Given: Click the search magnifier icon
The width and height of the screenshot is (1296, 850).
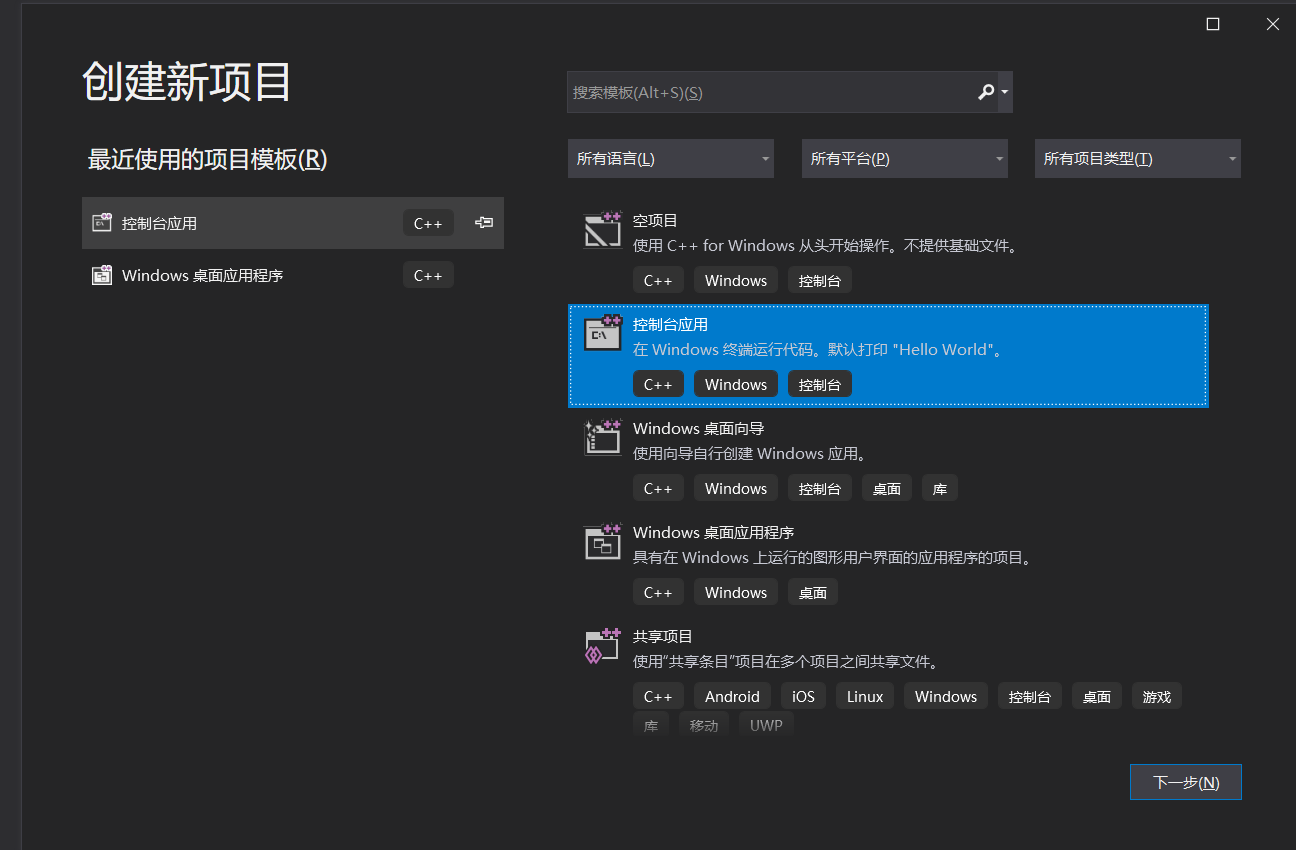Looking at the screenshot, I should point(985,91).
